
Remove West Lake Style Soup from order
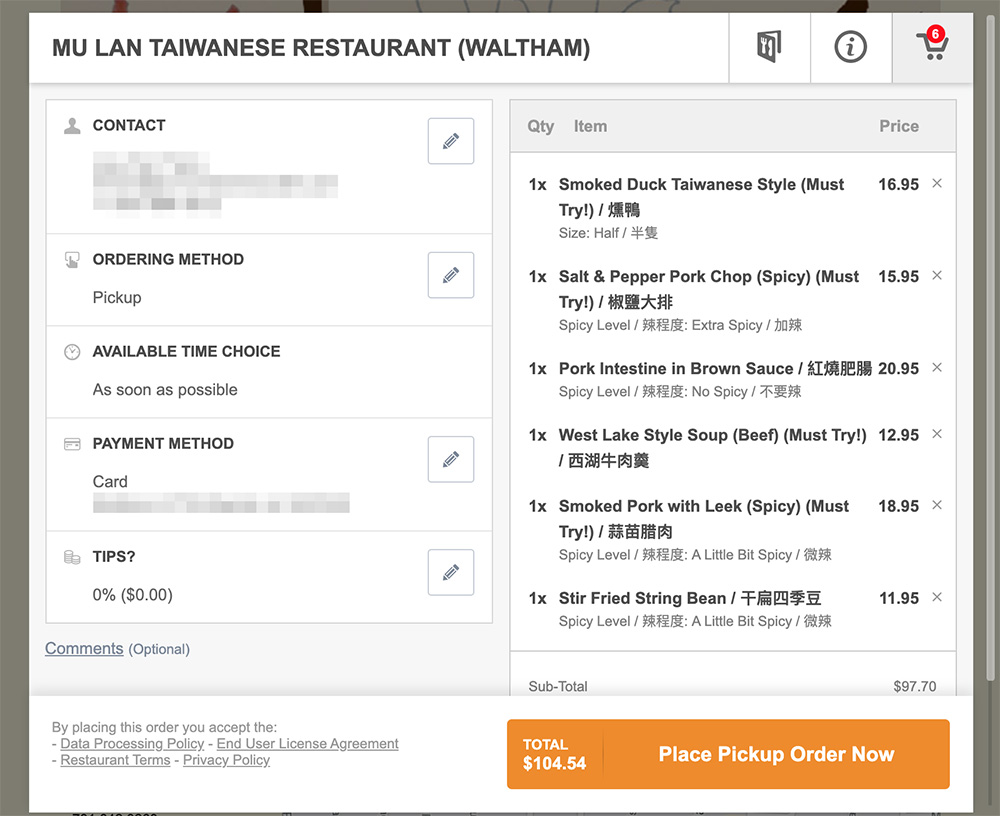937,434
